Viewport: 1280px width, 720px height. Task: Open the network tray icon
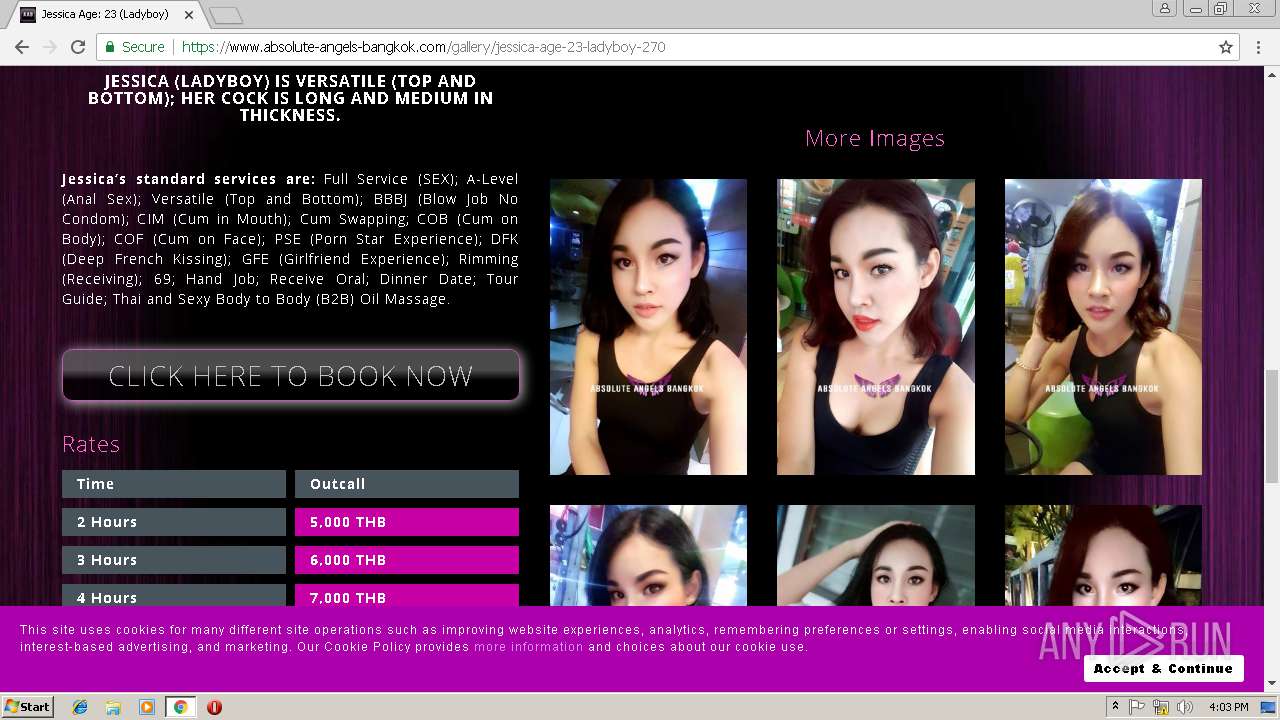1161,707
